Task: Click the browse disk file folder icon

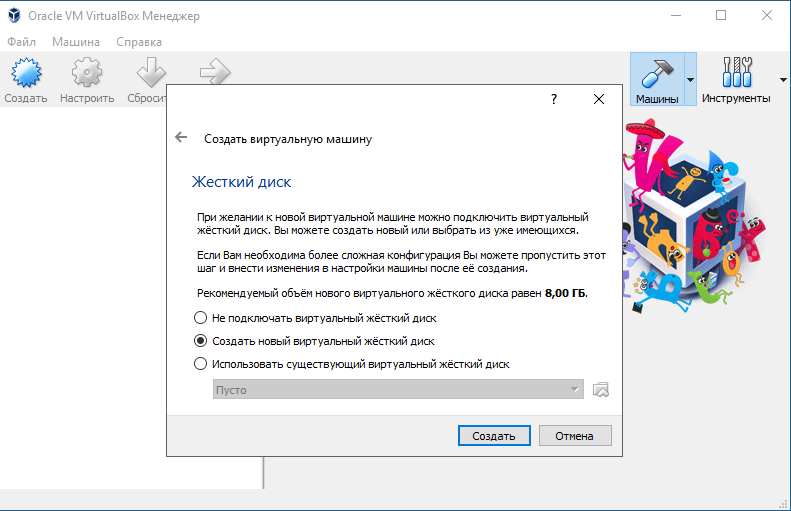Action: coord(601,389)
